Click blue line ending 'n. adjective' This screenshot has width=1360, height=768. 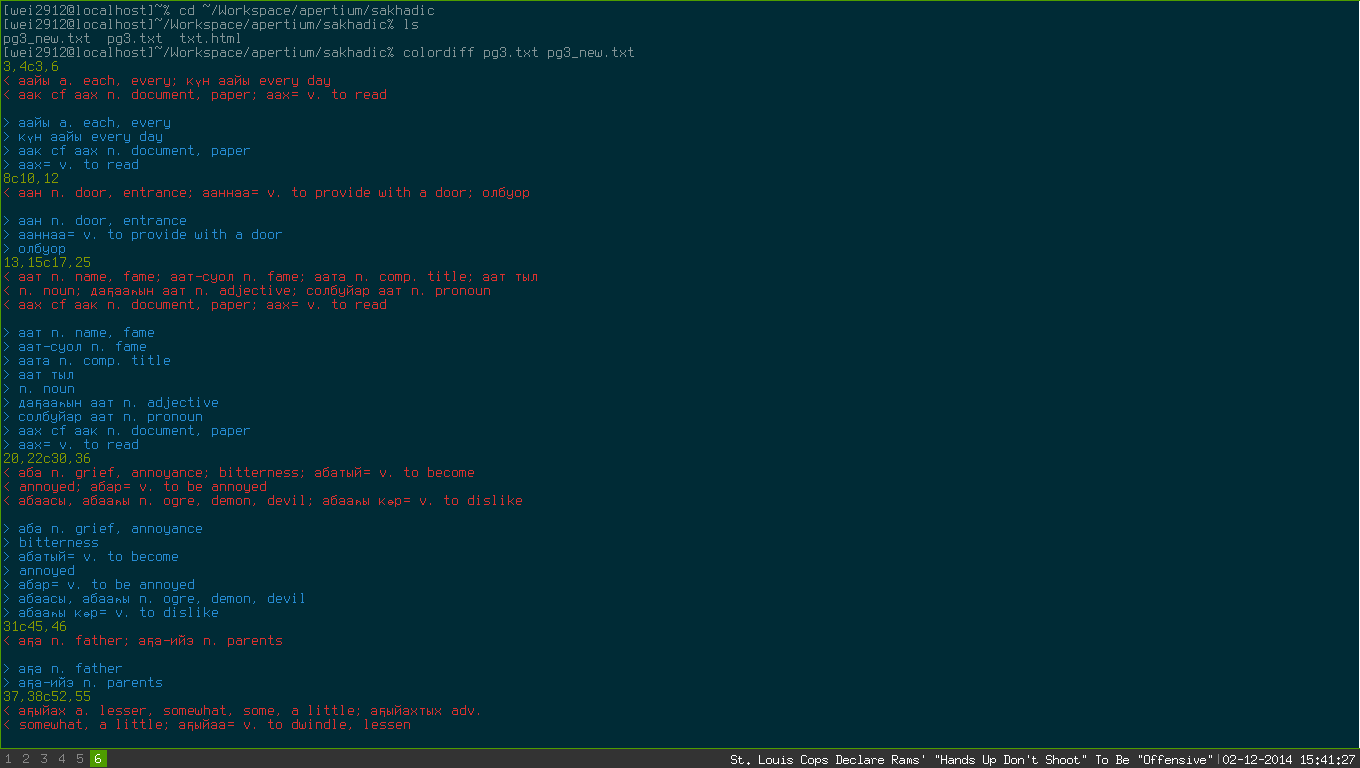click(111, 403)
